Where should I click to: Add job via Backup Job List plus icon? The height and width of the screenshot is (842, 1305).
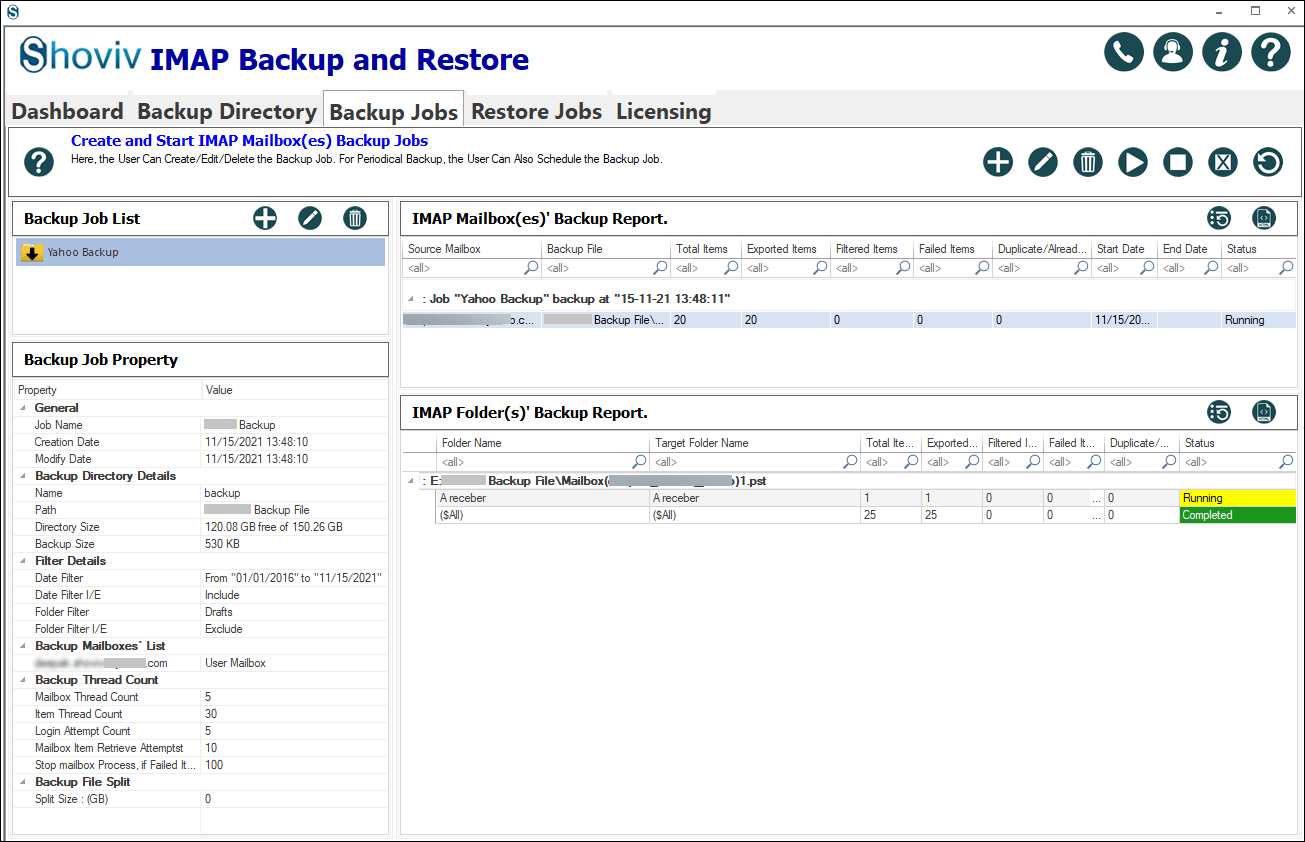(265, 218)
